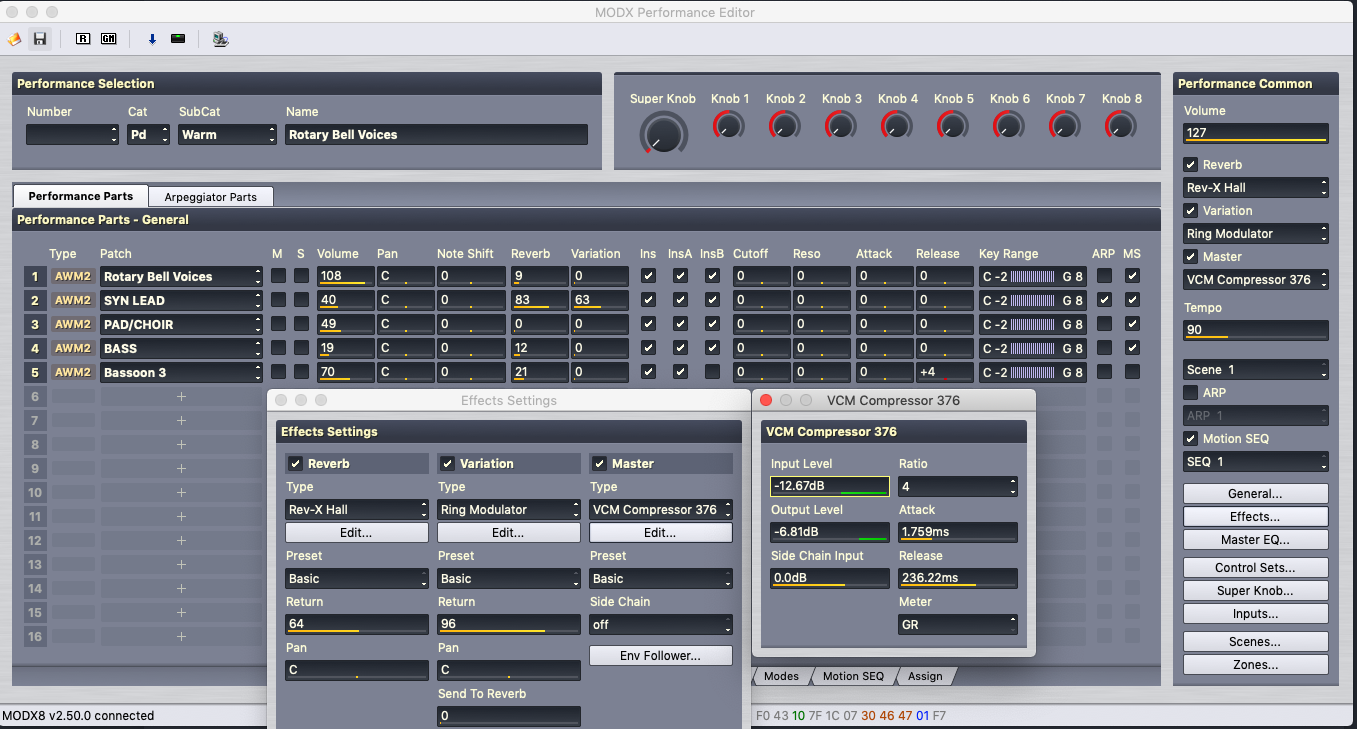Viewport: 1357px width, 729px height.
Task: Click the R toolbar icon
Action: point(83,39)
